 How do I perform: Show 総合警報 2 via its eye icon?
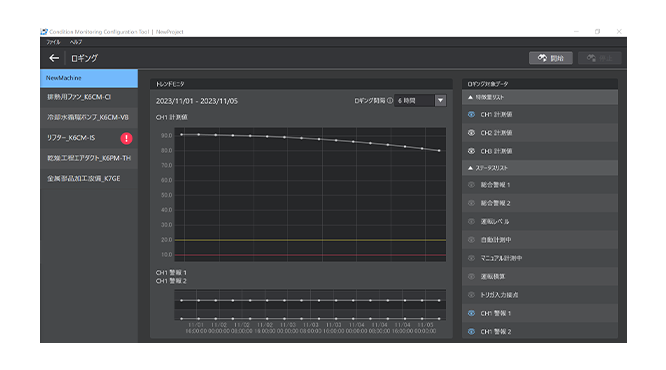471,203
